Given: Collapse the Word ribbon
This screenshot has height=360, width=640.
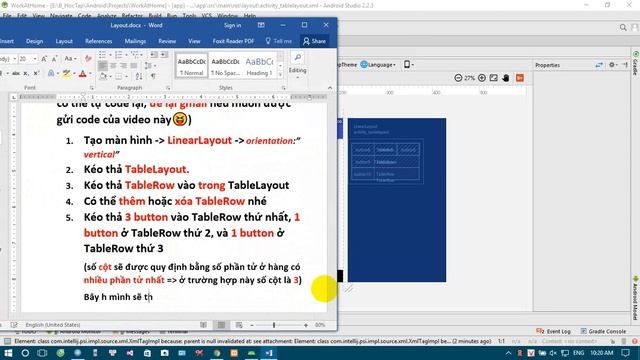Looking at the screenshot, I should 330,88.
